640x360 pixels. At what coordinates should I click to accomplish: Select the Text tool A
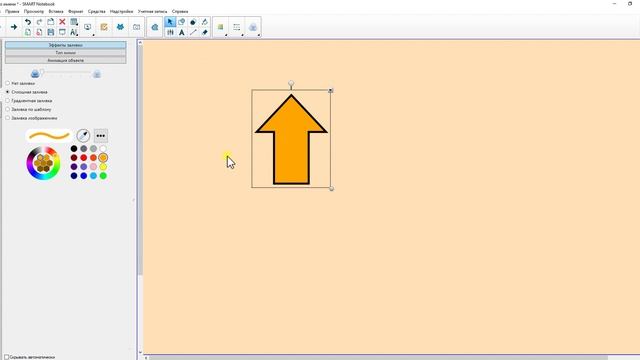pyautogui.click(x=182, y=32)
